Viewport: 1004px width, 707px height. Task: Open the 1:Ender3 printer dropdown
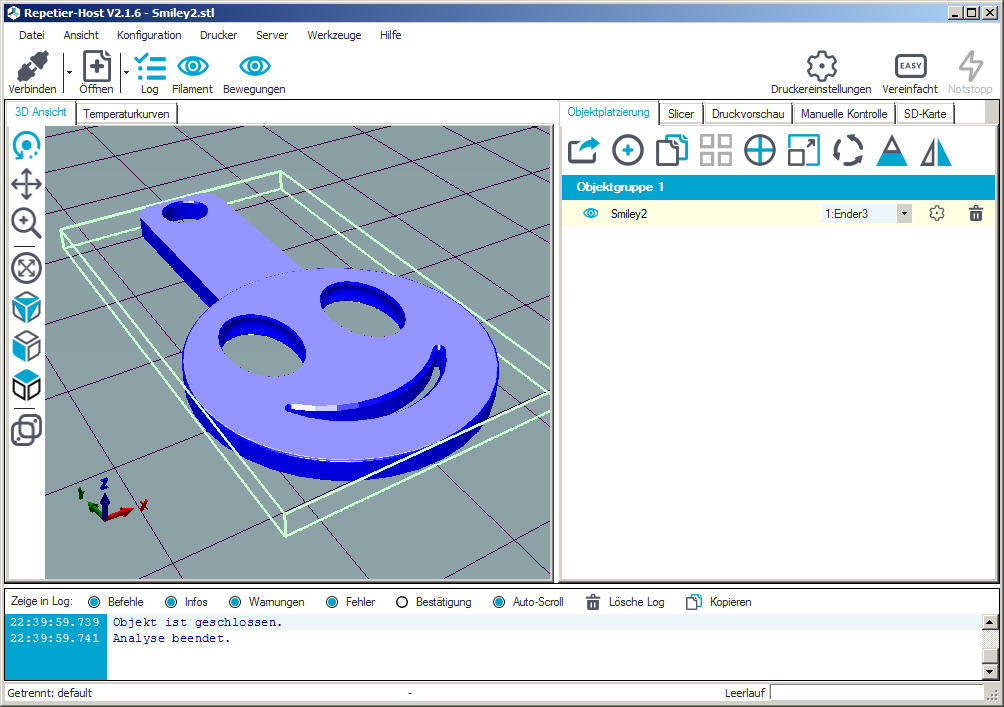tap(904, 213)
